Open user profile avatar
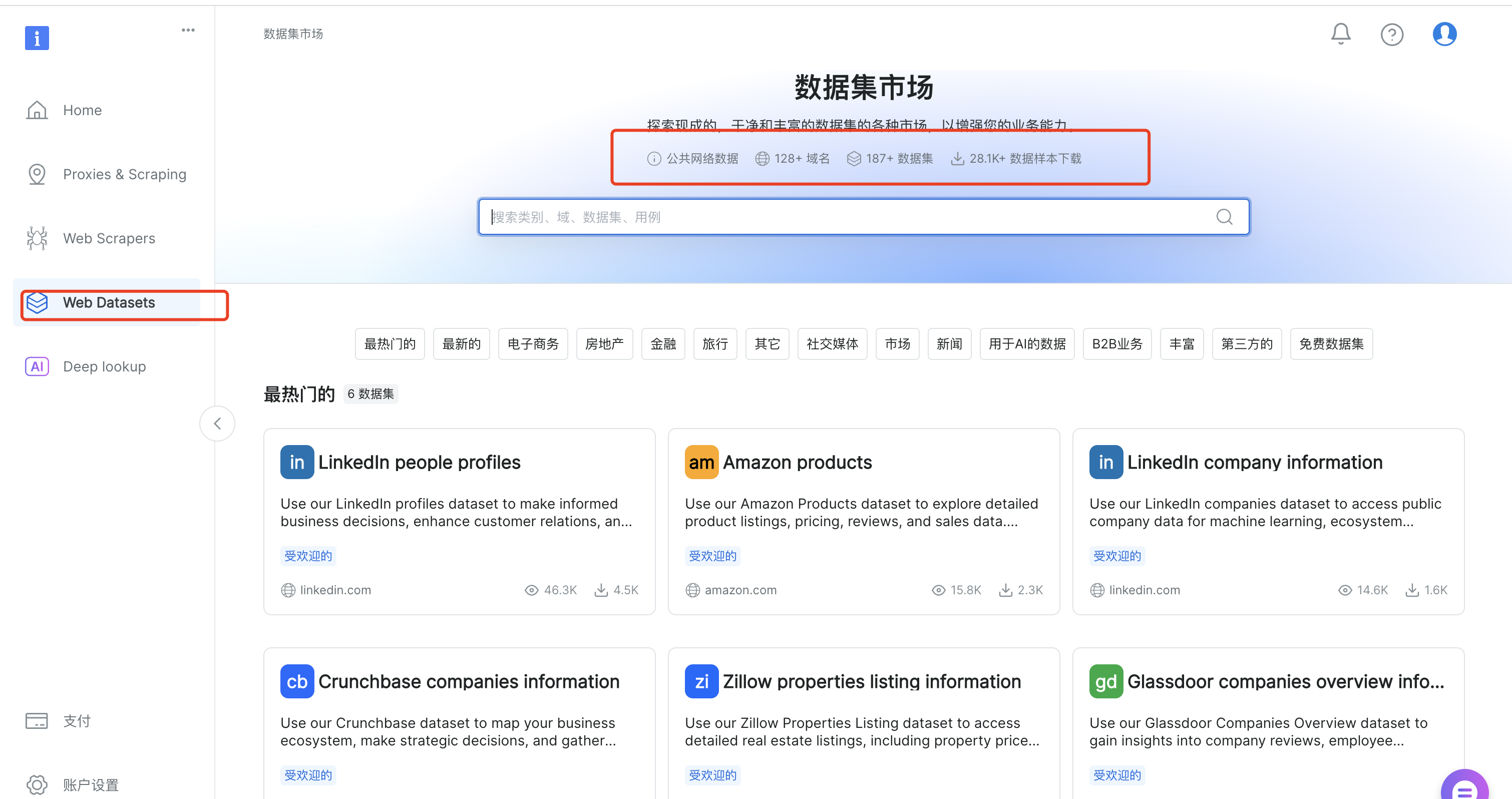The height and width of the screenshot is (799, 1512). coord(1444,34)
